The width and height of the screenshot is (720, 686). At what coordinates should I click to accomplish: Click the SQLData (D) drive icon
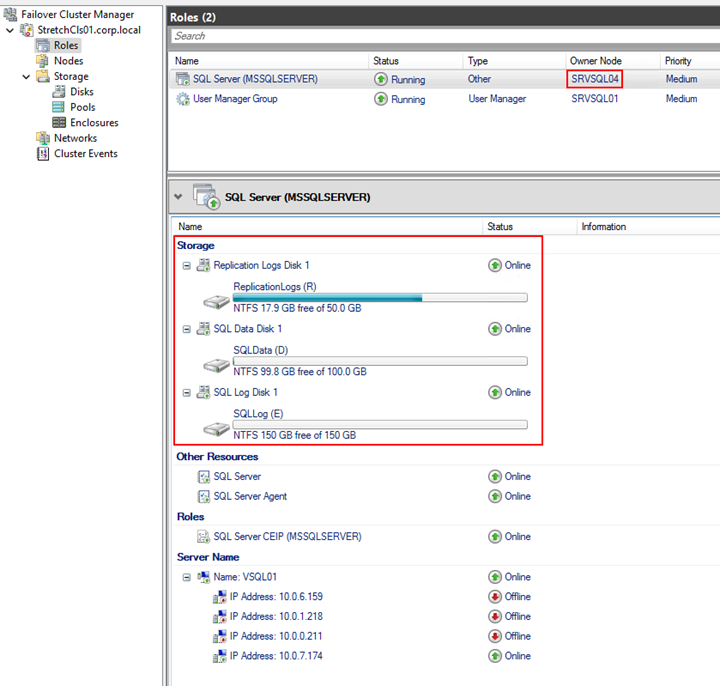(x=216, y=365)
